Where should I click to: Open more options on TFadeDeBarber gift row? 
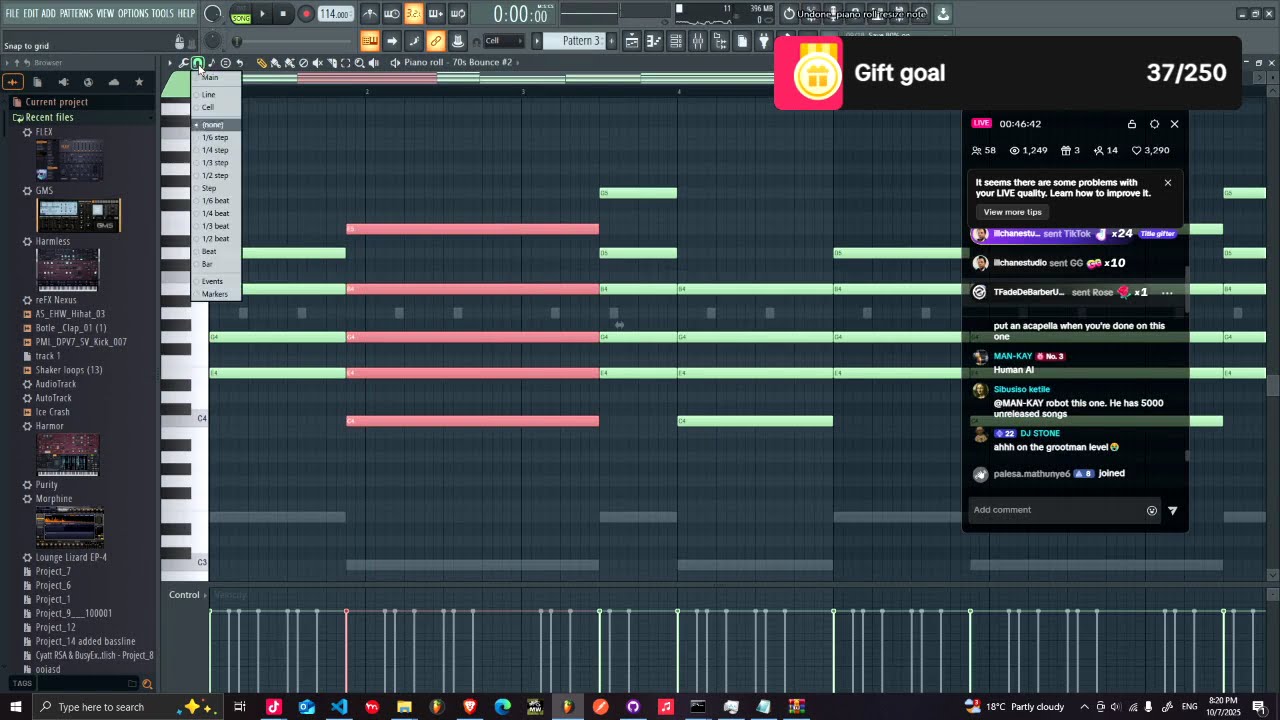1167,292
